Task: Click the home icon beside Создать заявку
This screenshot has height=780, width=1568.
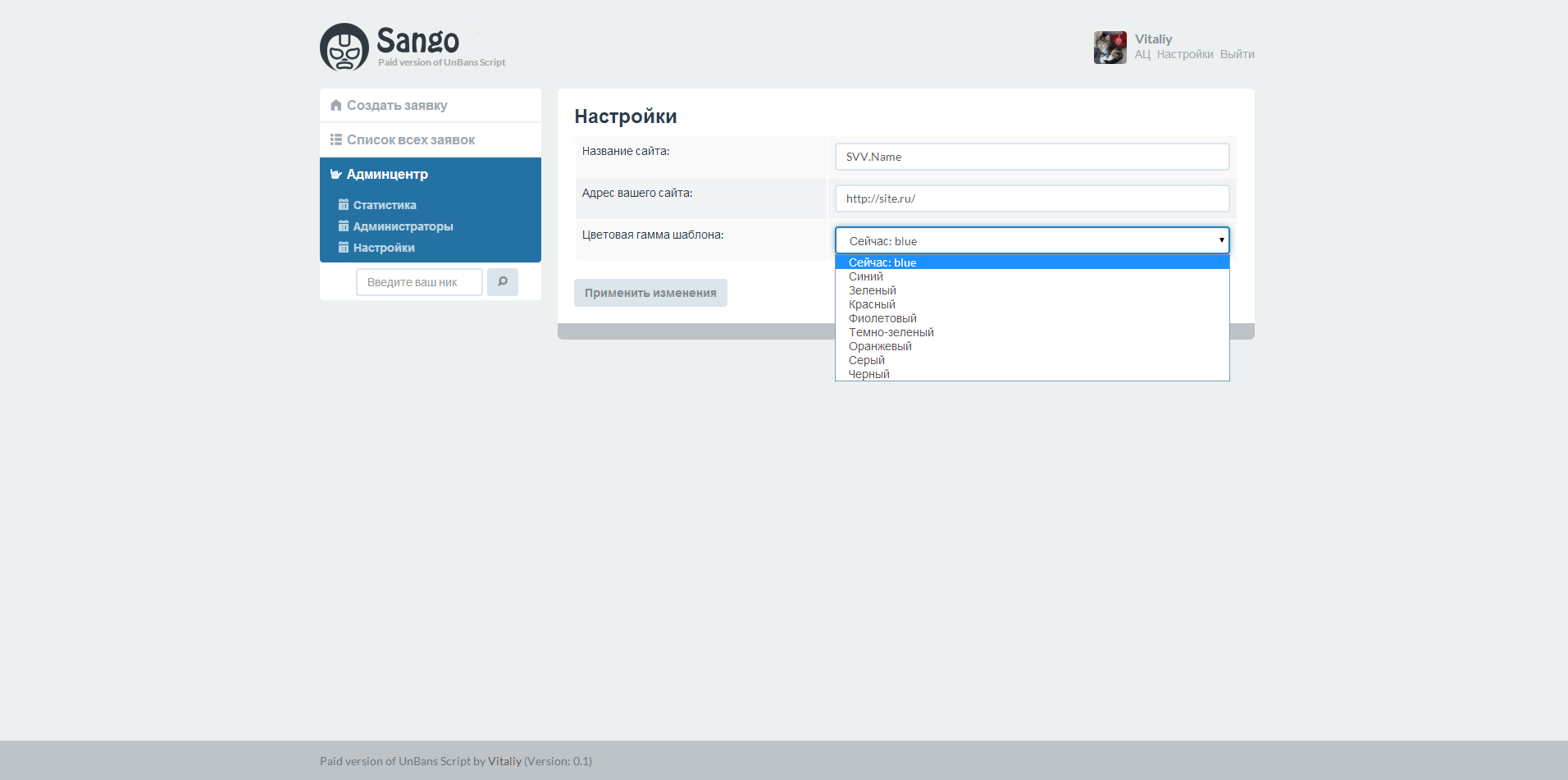Action: pyautogui.click(x=336, y=105)
